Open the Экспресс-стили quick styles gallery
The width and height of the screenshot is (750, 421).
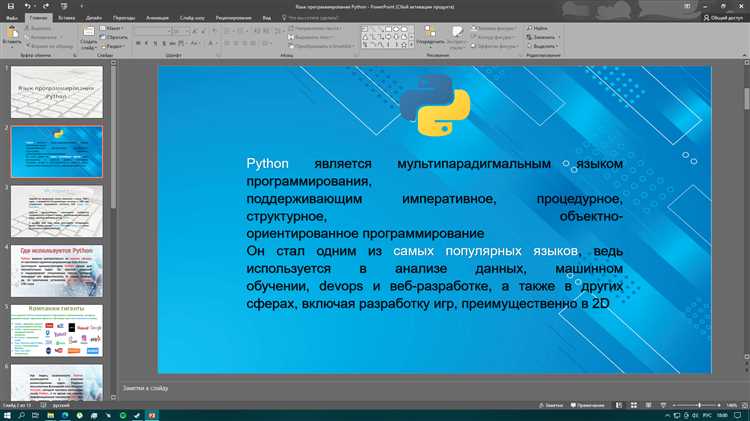pyautogui.click(x=457, y=37)
